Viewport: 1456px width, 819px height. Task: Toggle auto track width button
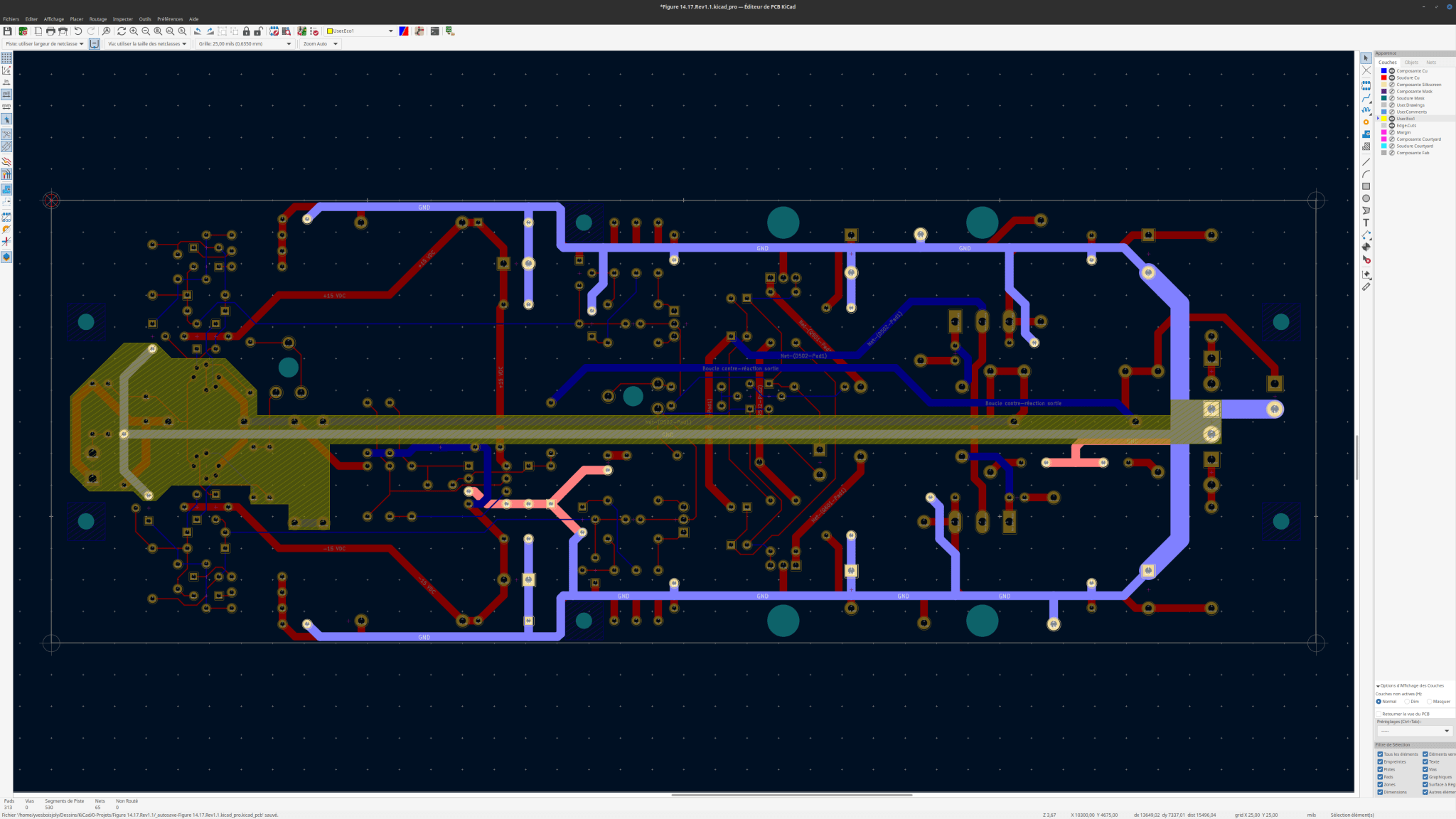95,44
